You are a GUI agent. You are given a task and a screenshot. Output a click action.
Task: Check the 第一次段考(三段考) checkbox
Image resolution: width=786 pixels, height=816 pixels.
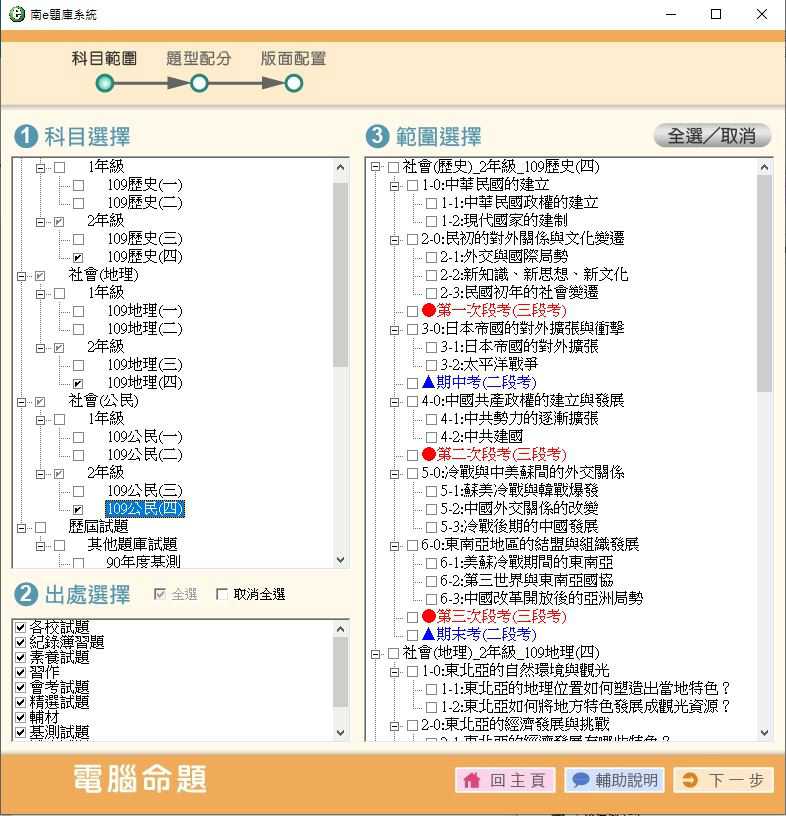[412, 311]
